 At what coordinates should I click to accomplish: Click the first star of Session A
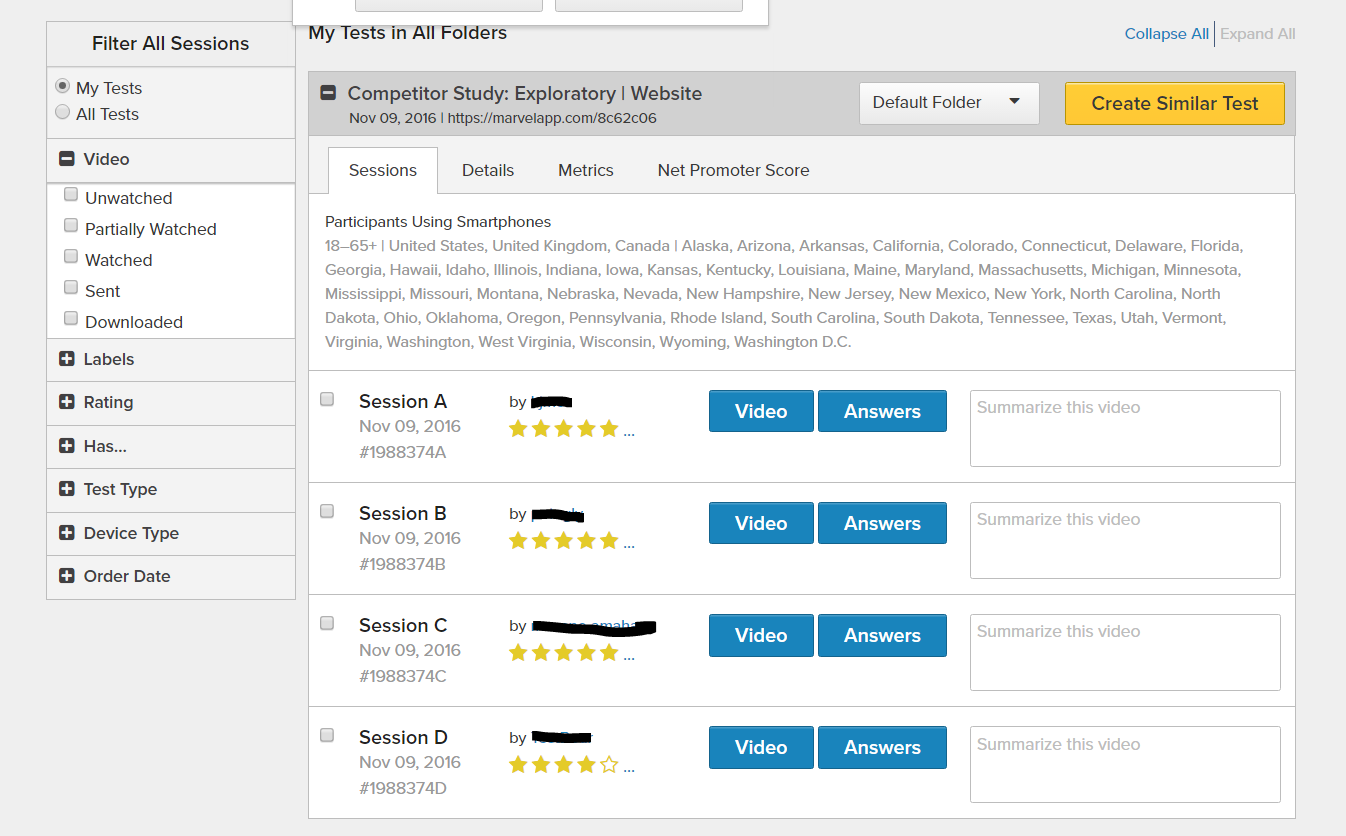[518, 429]
